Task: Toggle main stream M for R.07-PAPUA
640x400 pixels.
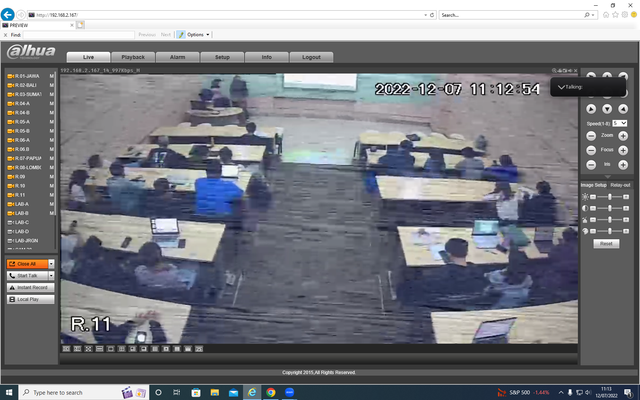Action: coord(51,158)
